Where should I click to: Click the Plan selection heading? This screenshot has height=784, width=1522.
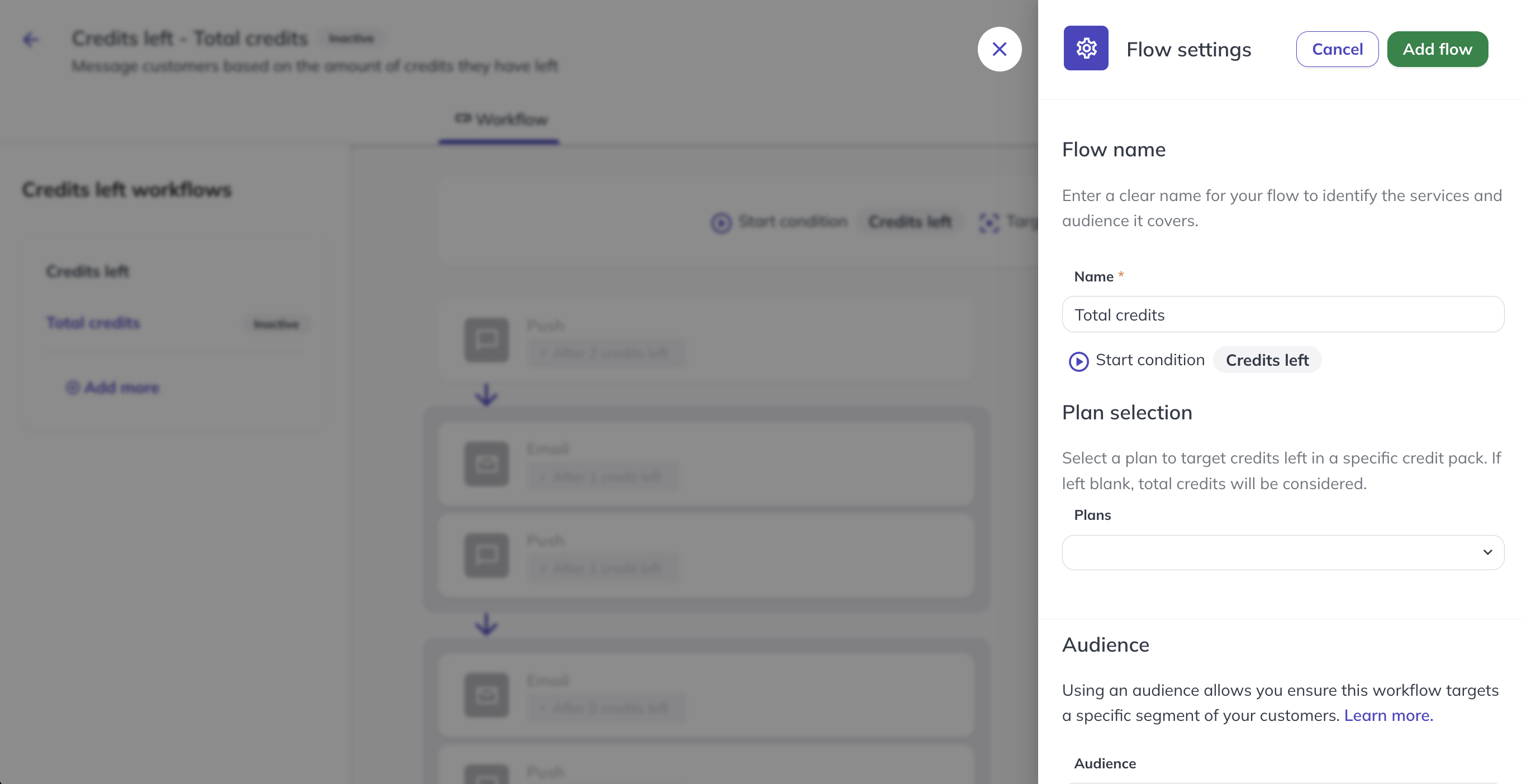tap(1127, 412)
